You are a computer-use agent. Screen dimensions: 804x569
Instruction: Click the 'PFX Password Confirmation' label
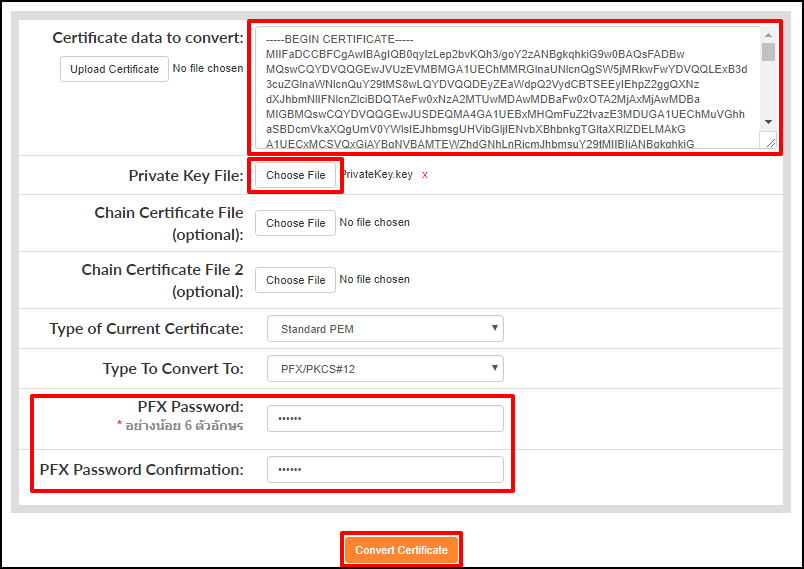[x=141, y=470]
